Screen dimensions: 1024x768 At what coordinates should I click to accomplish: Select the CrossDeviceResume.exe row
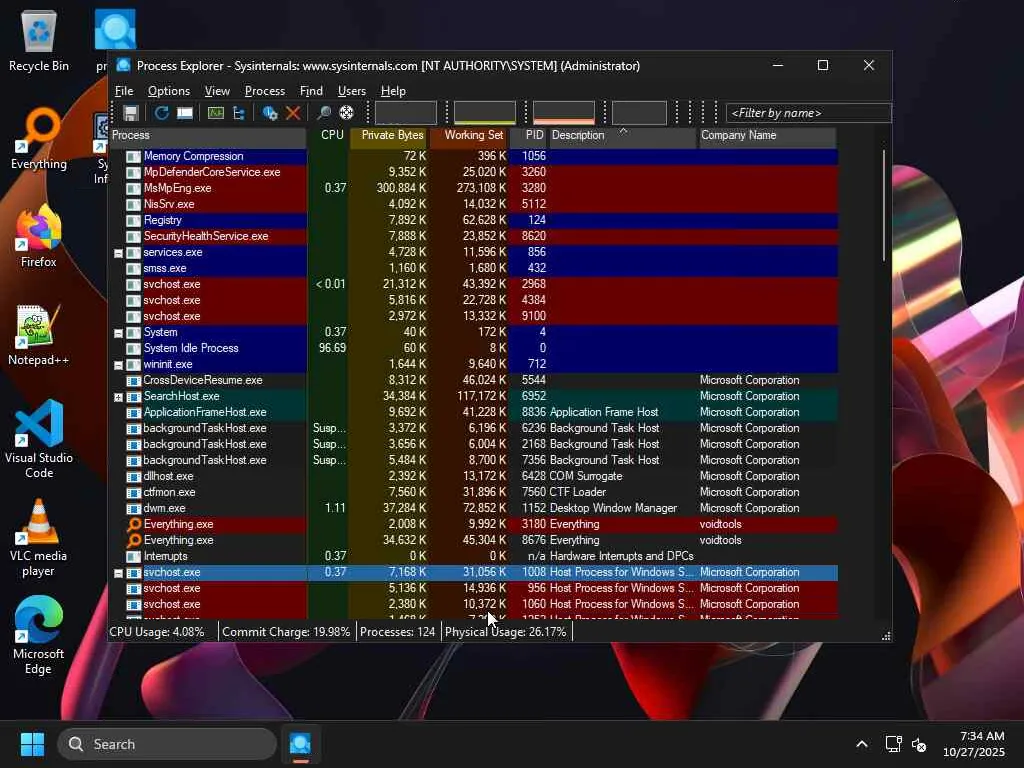click(x=473, y=380)
